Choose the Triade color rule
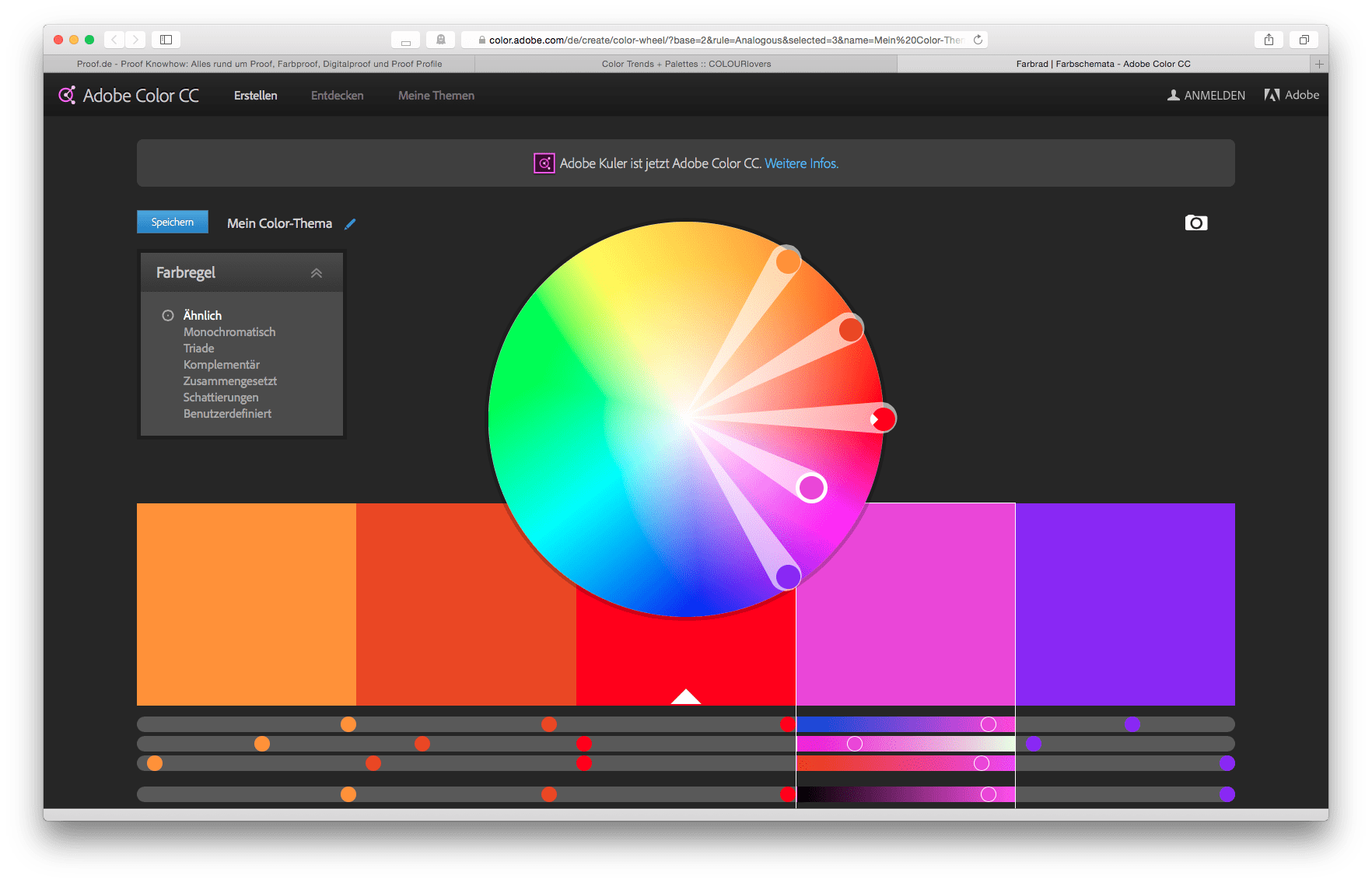Image resolution: width=1372 pixels, height=883 pixels. [x=198, y=349]
